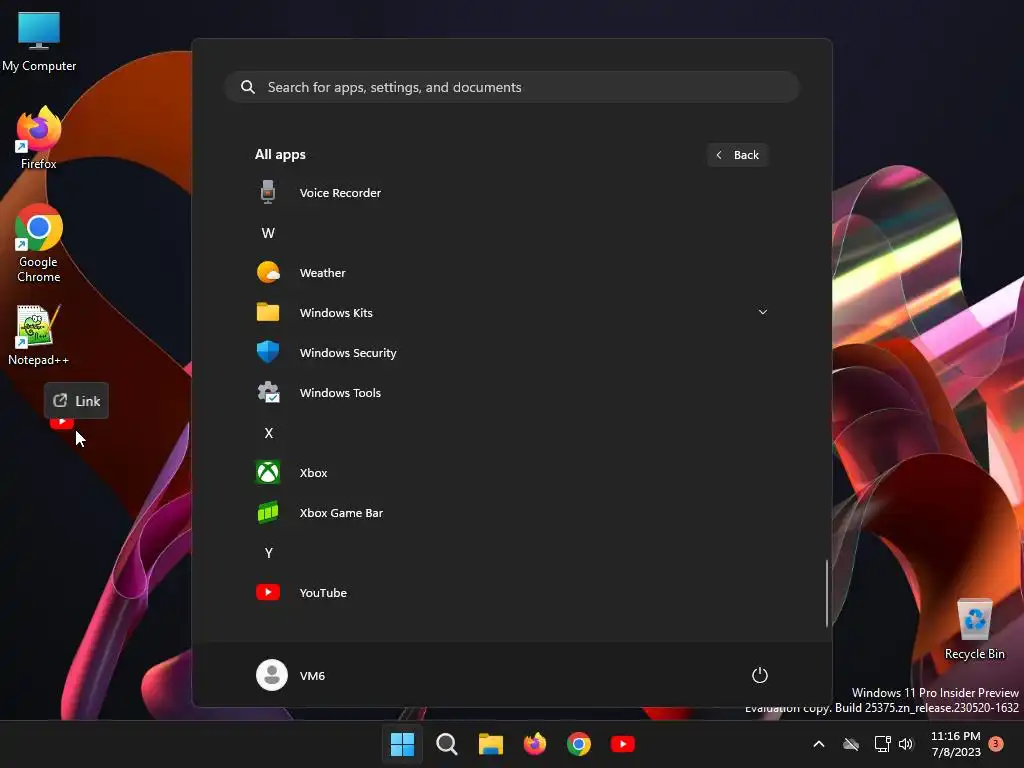
Task: Click the VM6 account name
Action: click(312, 675)
